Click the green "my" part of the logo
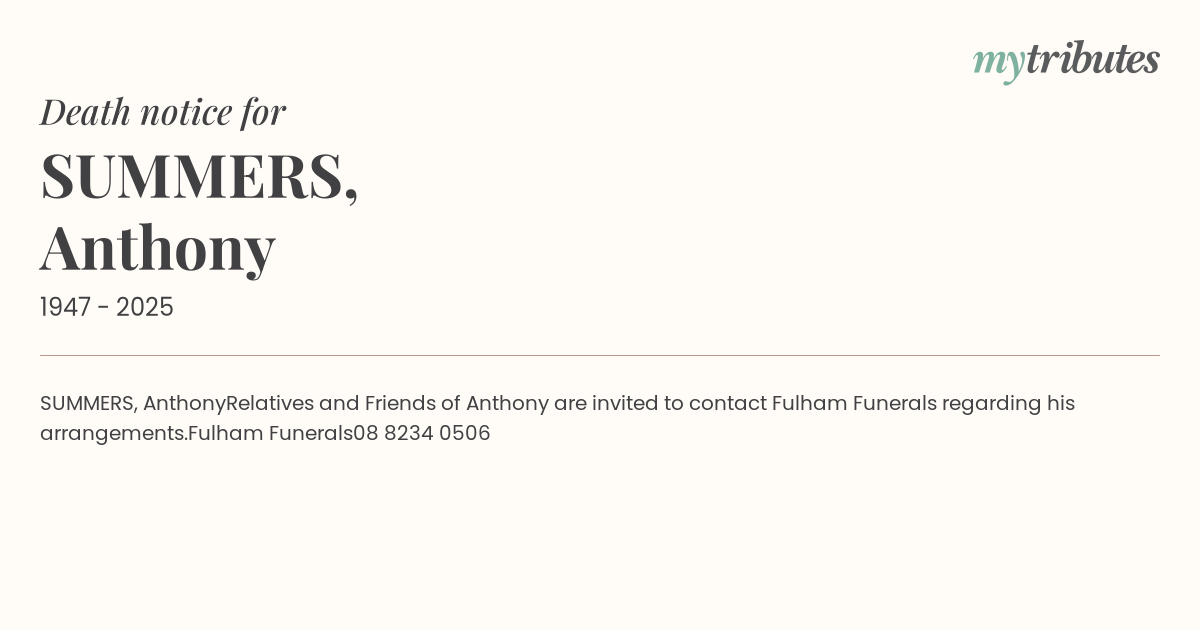Viewport: 1200px width, 630px height. pyautogui.click(x=998, y=62)
